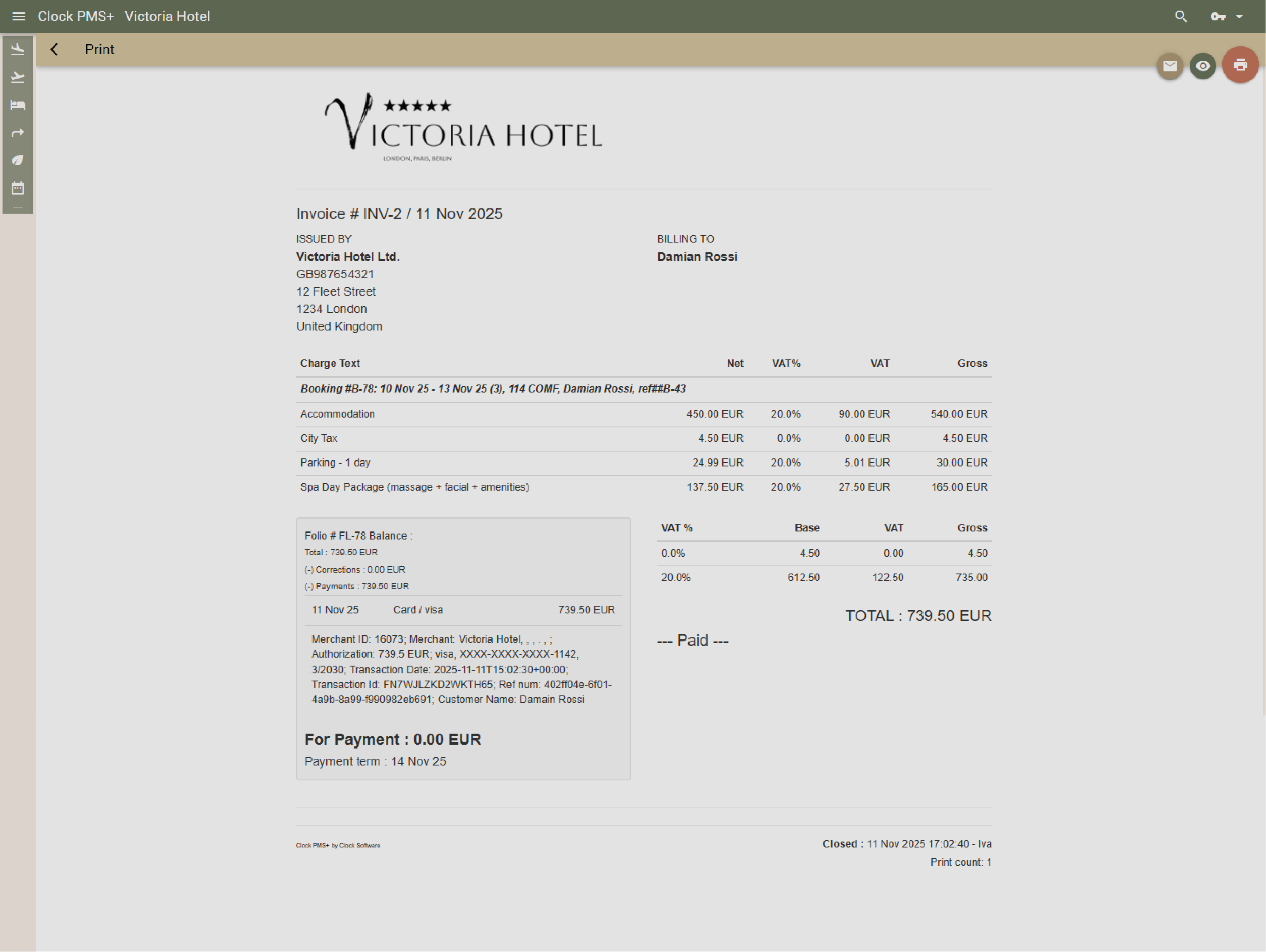Click the search icon in the top bar
Image resolution: width=1266 pixels, height=952 pixels.
[1180, 16]
